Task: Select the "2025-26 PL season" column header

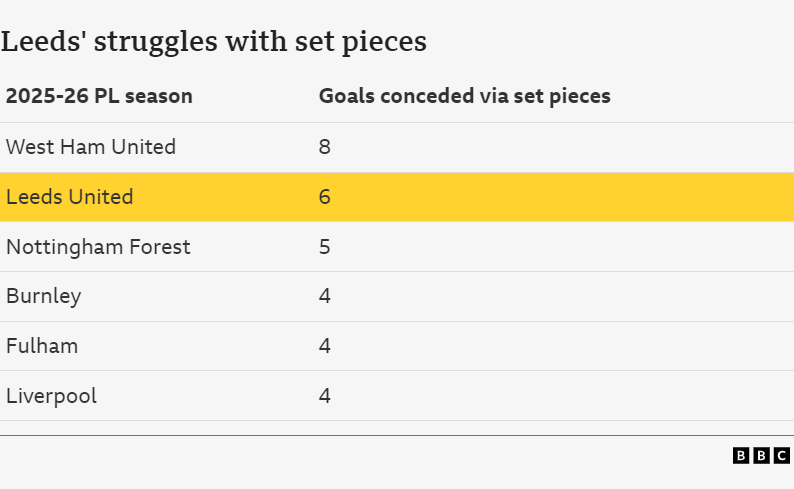Action: click(x=99, y=97)
